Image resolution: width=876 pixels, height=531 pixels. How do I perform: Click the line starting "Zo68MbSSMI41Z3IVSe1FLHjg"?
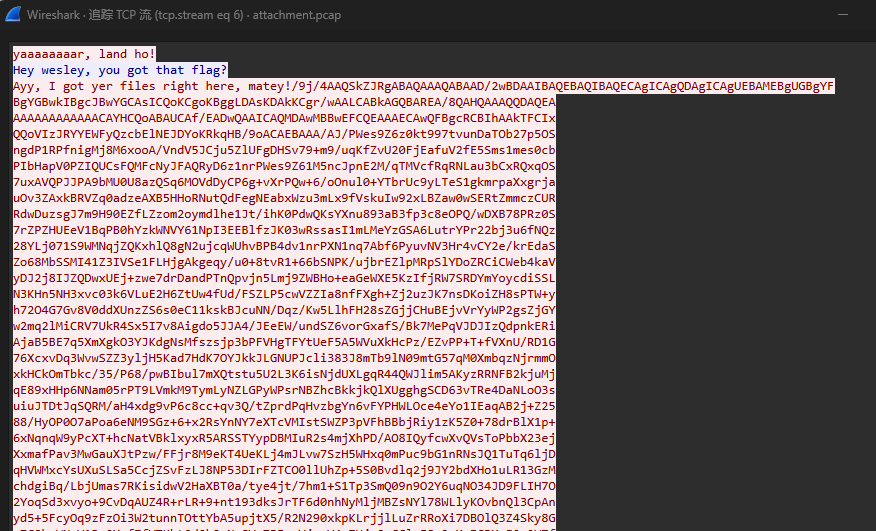click(284, 262)
